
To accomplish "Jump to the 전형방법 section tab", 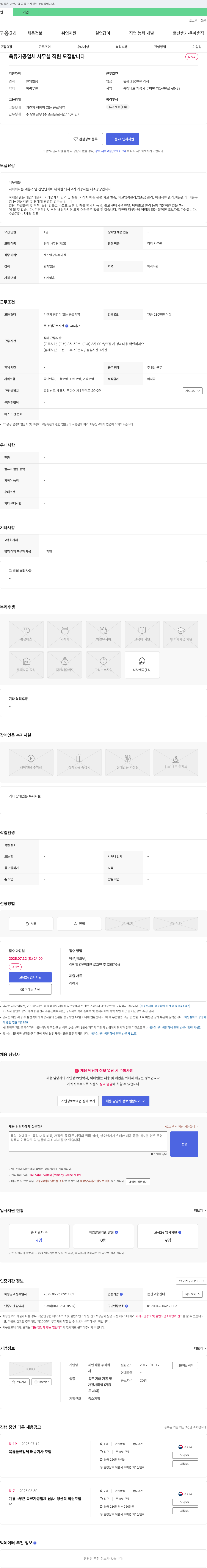I will pyautogui.click(x=160, y=47).
